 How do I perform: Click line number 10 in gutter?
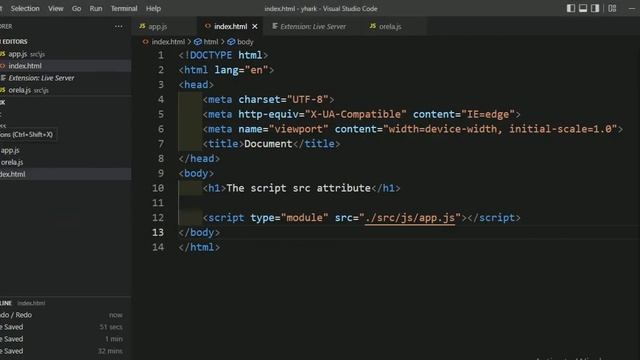158,188
